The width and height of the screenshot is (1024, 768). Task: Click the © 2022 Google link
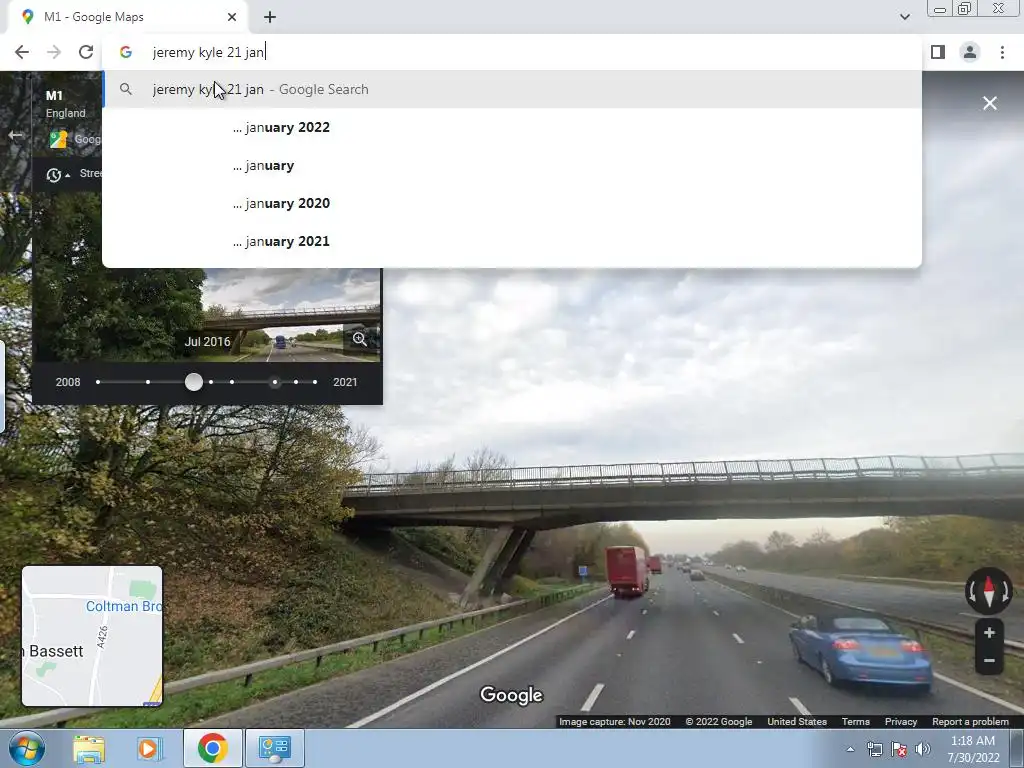coord(718,722)
